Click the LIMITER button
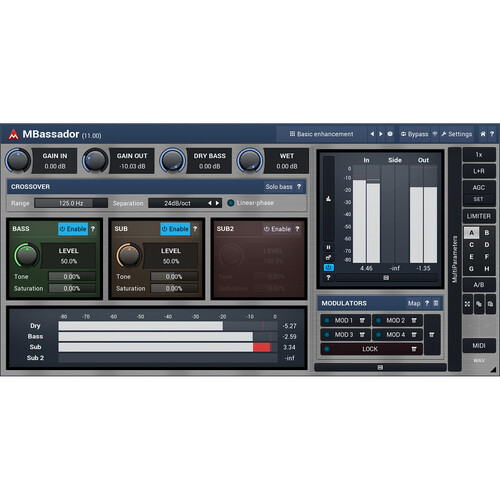This screenshot has height=500, width=500. click(x=479, y=216)
